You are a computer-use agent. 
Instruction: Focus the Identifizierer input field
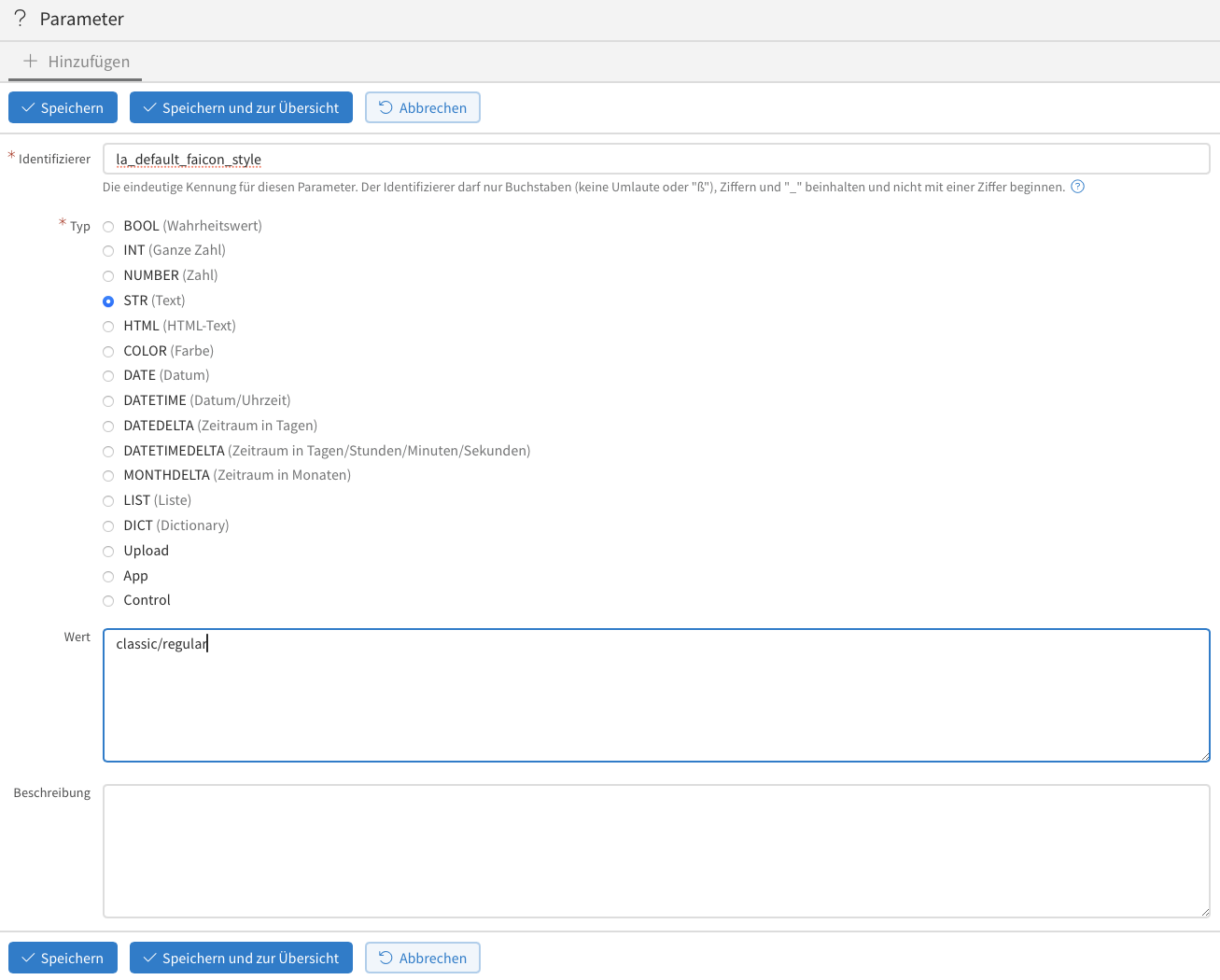(x=656, y=159)
